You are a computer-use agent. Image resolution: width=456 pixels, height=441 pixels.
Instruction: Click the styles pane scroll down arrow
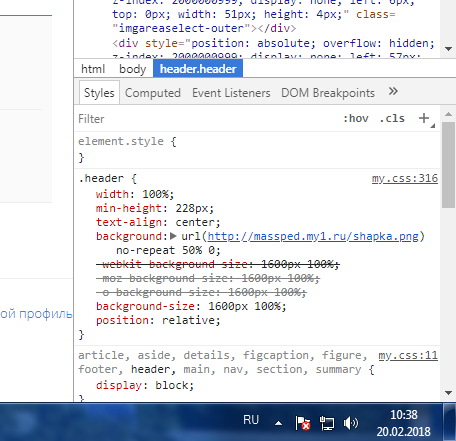[448, 393]
